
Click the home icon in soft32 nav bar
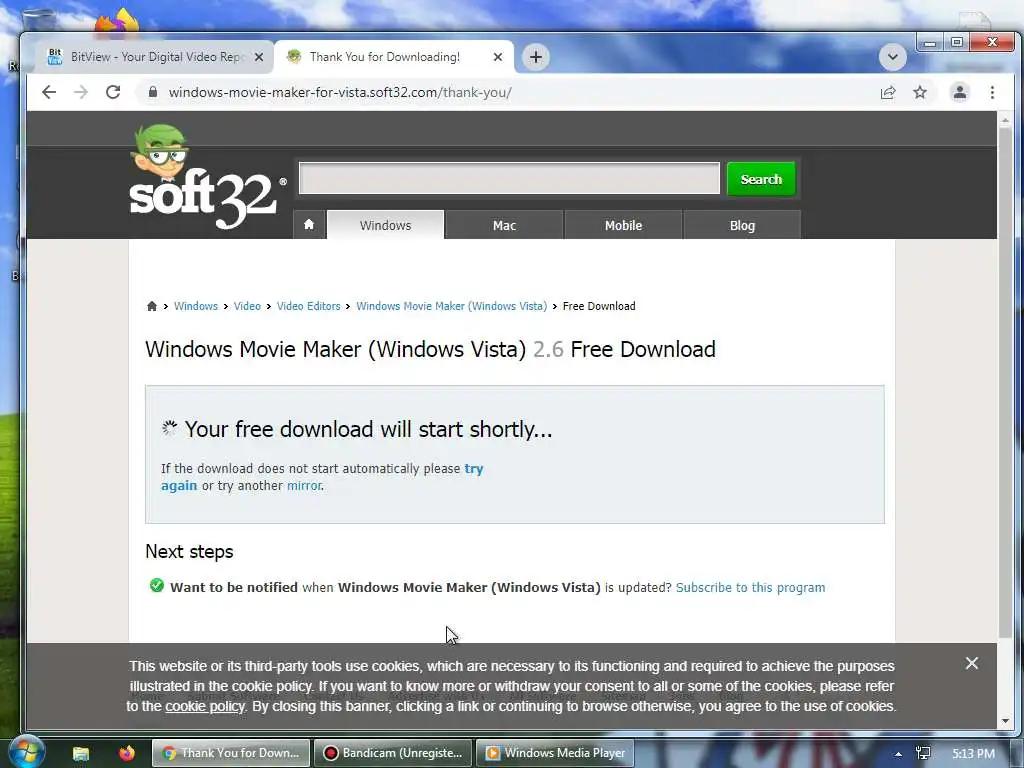[309, 225]
